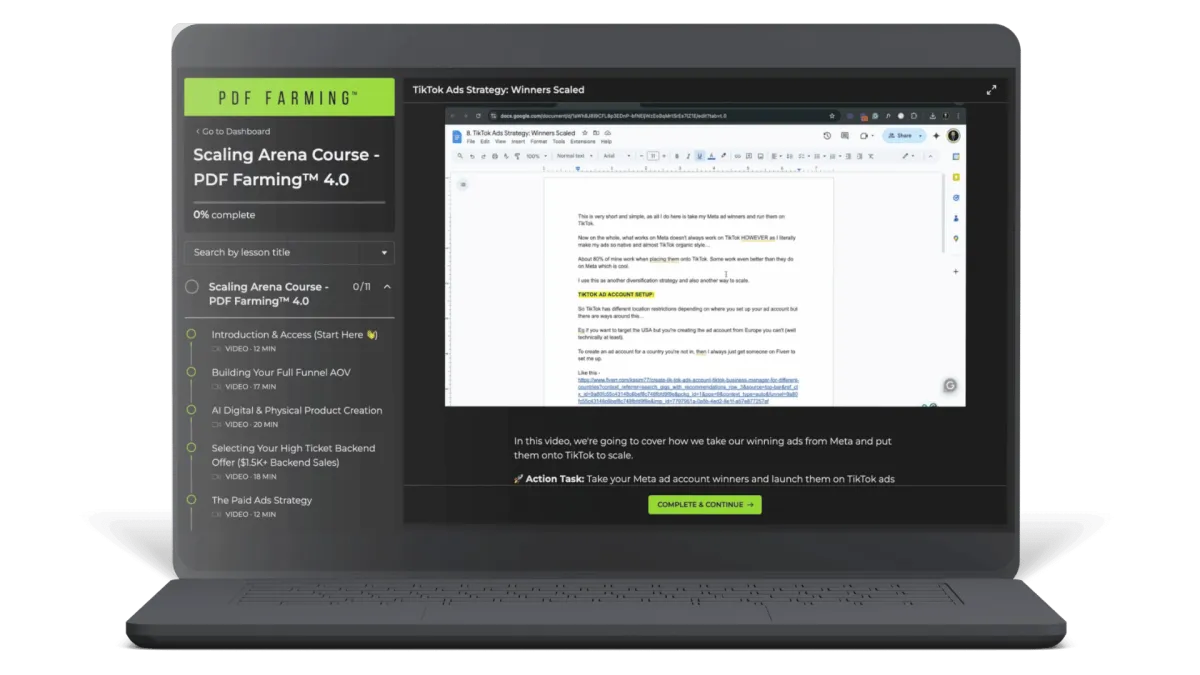Open The Paid Ads Strategy lesson
Image resolution: width=1200 pixels, height=675 pixels.
[262, 500]
